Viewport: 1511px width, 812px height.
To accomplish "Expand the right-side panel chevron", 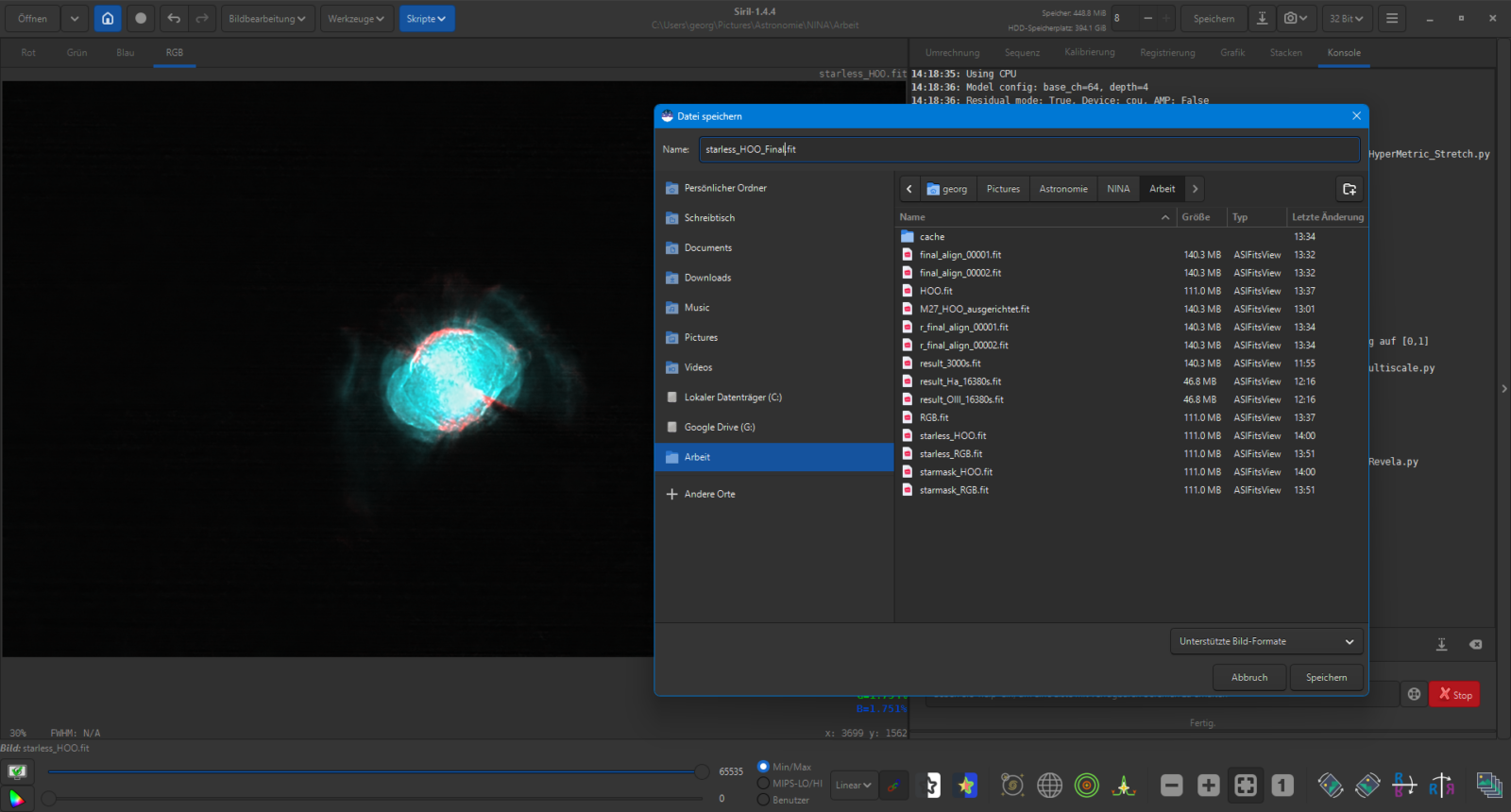I will tap(1504, 388).
